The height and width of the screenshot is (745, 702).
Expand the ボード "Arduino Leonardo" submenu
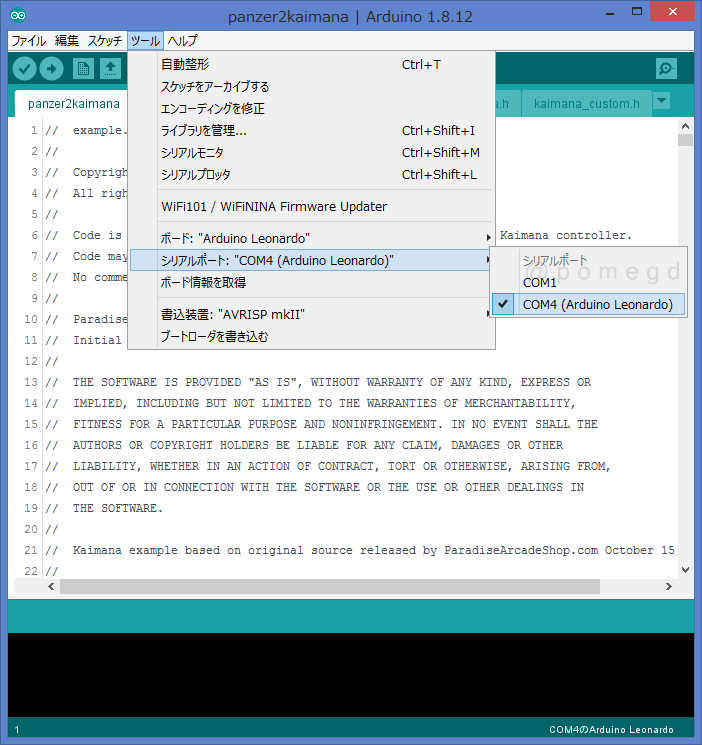tap(311, 238)
